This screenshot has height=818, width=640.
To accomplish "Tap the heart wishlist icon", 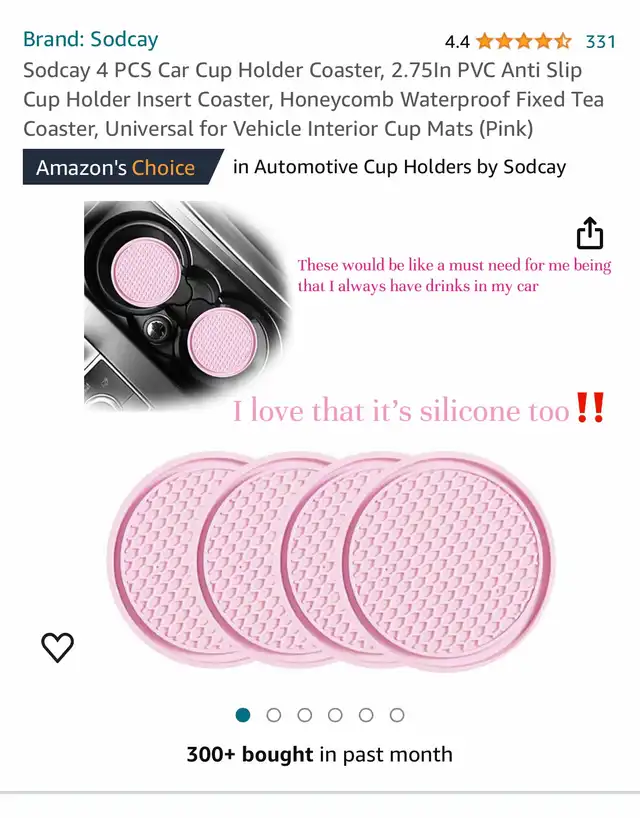I will (x=57, y=647).
